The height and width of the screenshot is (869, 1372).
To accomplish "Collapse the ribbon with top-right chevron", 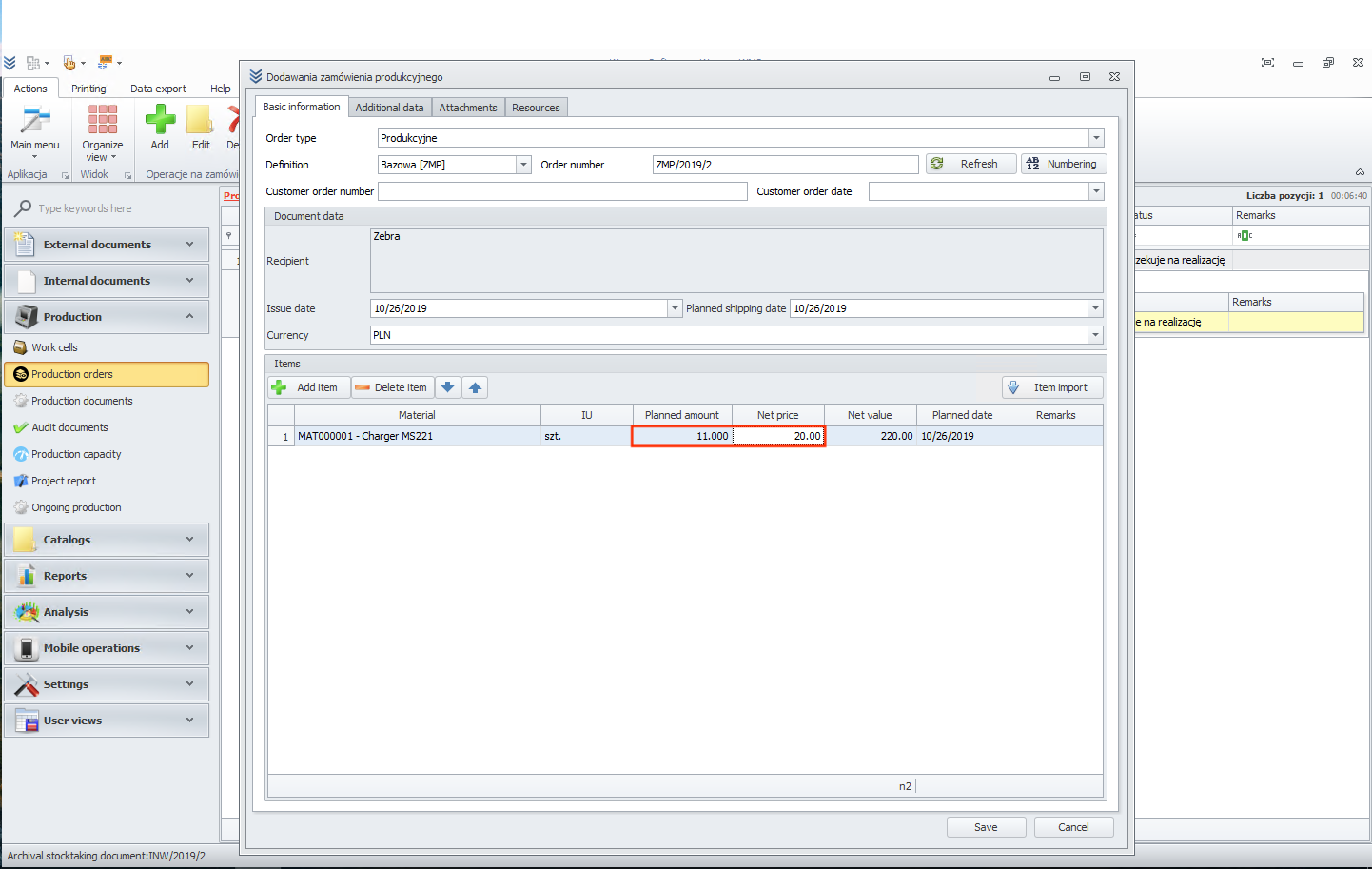I will pos(1360,172).
